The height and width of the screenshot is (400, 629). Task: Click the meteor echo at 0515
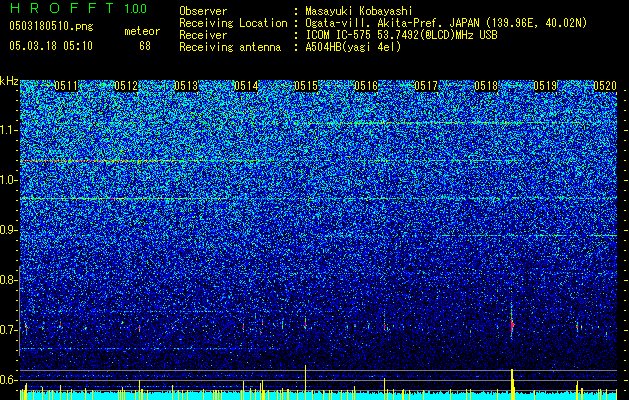tap(305, 323)
